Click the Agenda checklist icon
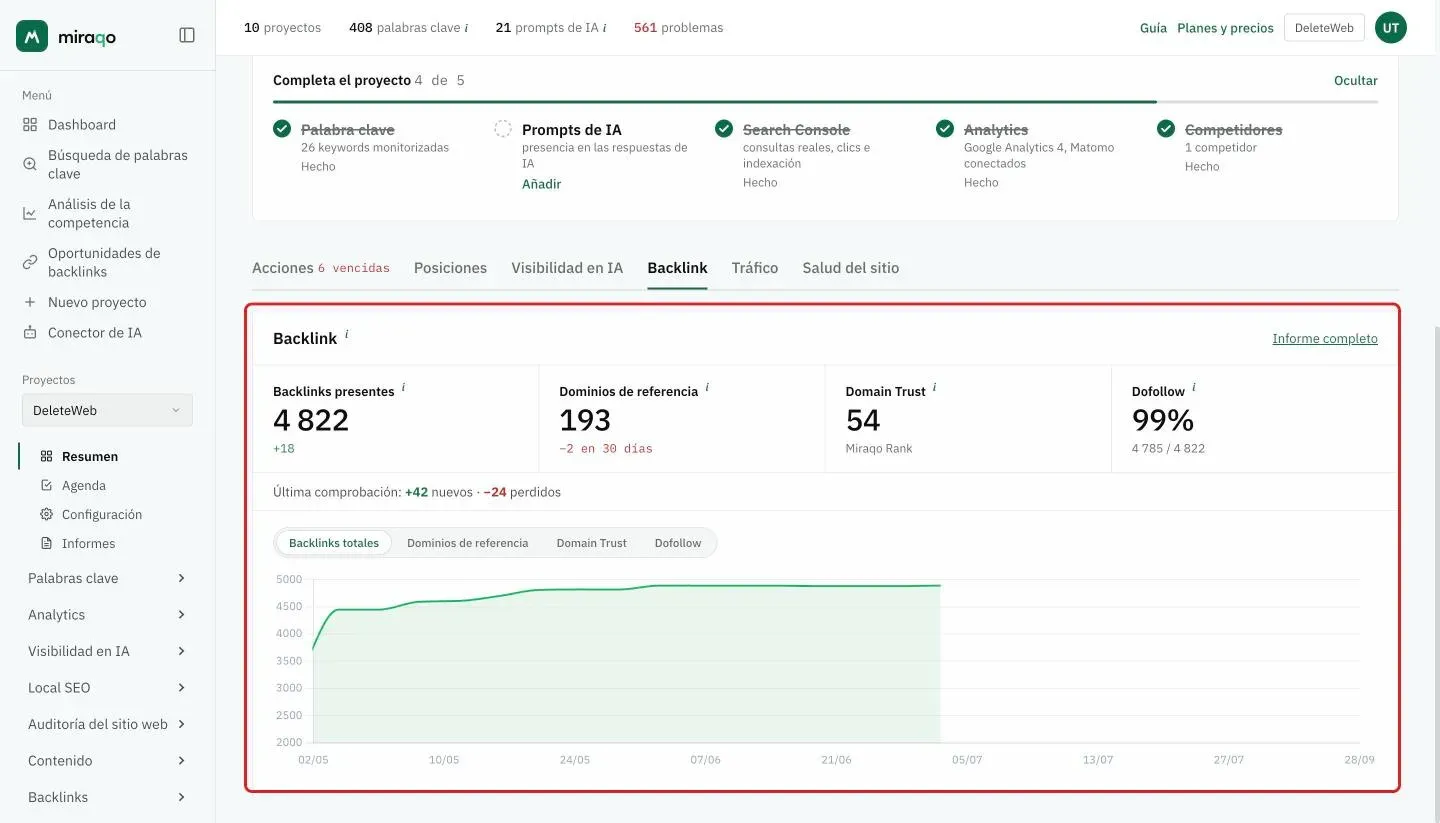1440x823 pixels. click(46, 485)
